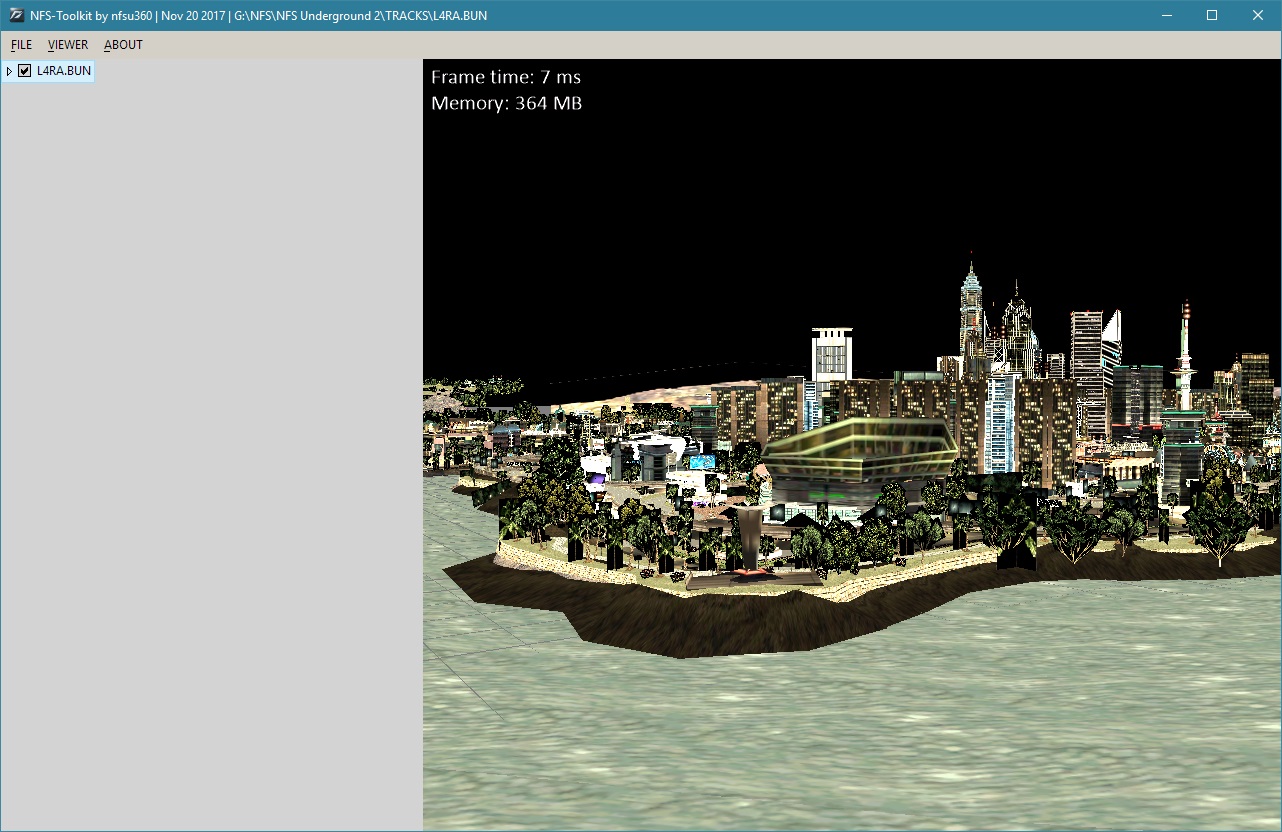Click the Frame time readout text
The width and height of the screenshot is (1282, 832).
point(506,77)
